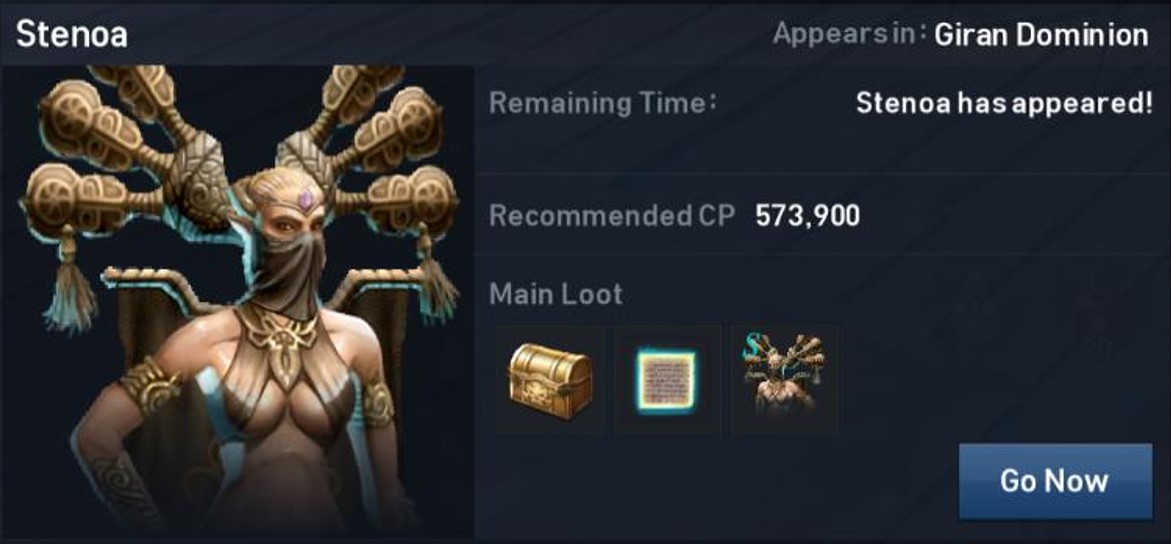1171x544 pixels.
Task: Click the Stenoa boss name title
Action: coord(72,34)
